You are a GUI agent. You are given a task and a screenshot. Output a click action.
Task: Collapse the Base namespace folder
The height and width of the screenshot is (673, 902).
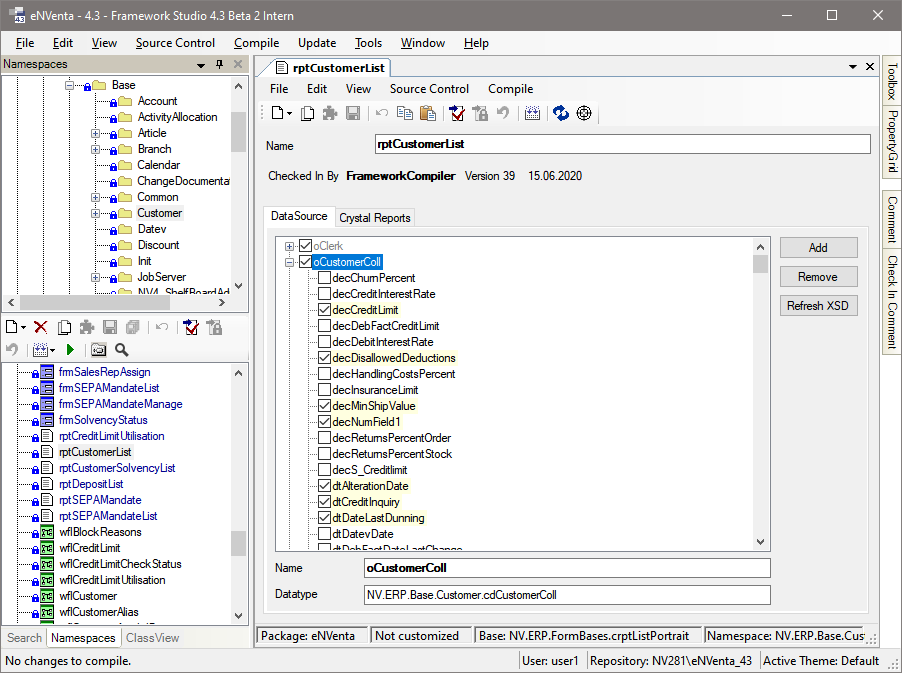point(70,85)
